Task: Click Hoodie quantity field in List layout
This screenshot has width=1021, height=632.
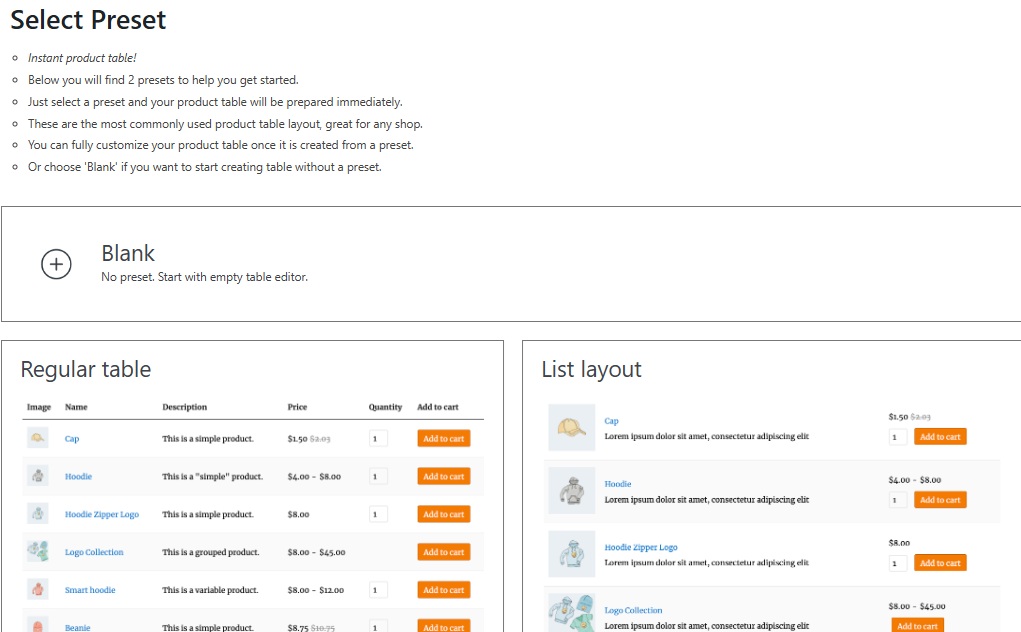Action: coord(898,500)
